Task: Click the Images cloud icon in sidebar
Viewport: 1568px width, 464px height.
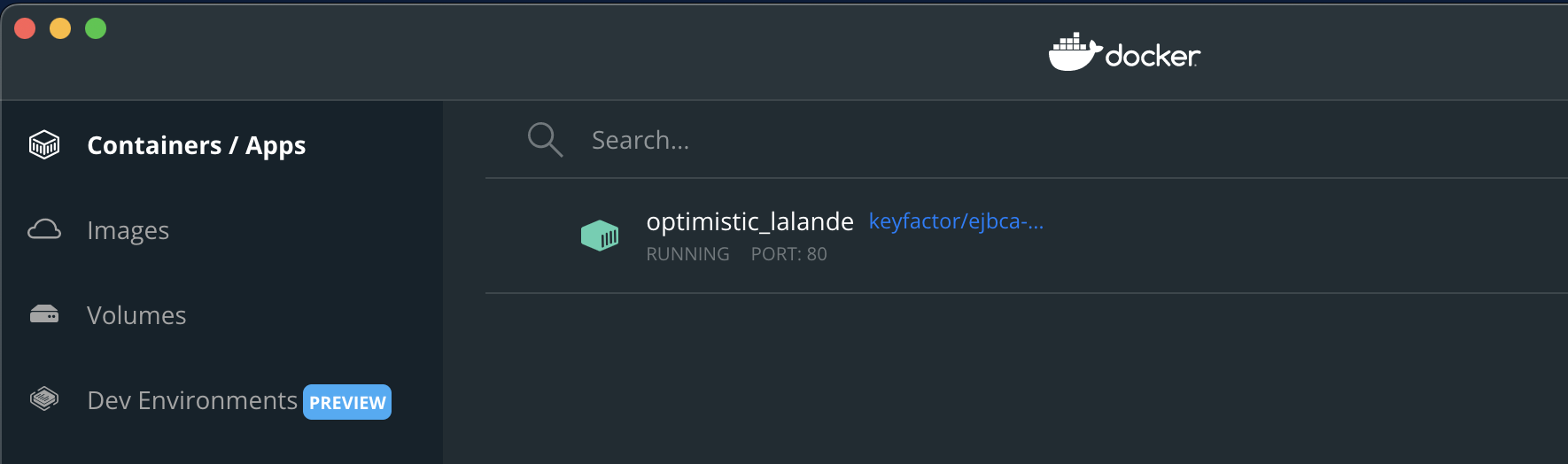Action: (44, 230)
